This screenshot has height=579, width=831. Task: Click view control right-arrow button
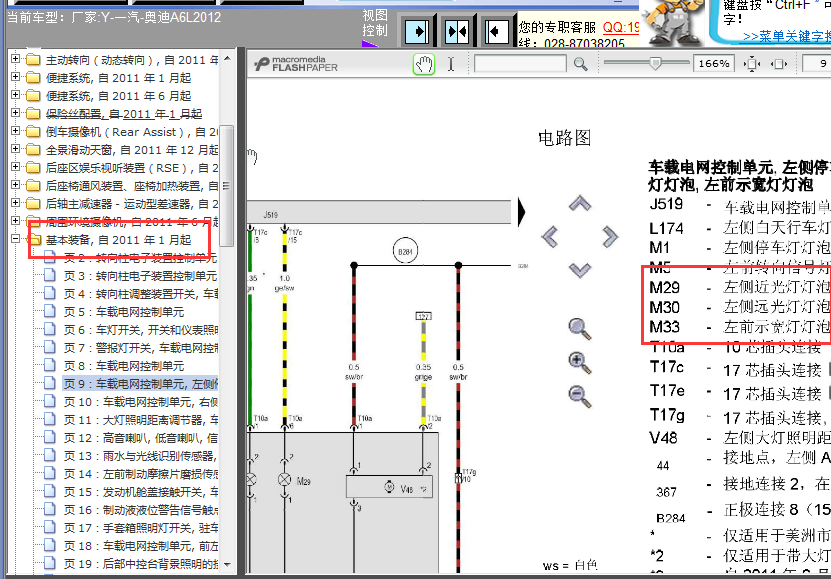tap(417, 32)
